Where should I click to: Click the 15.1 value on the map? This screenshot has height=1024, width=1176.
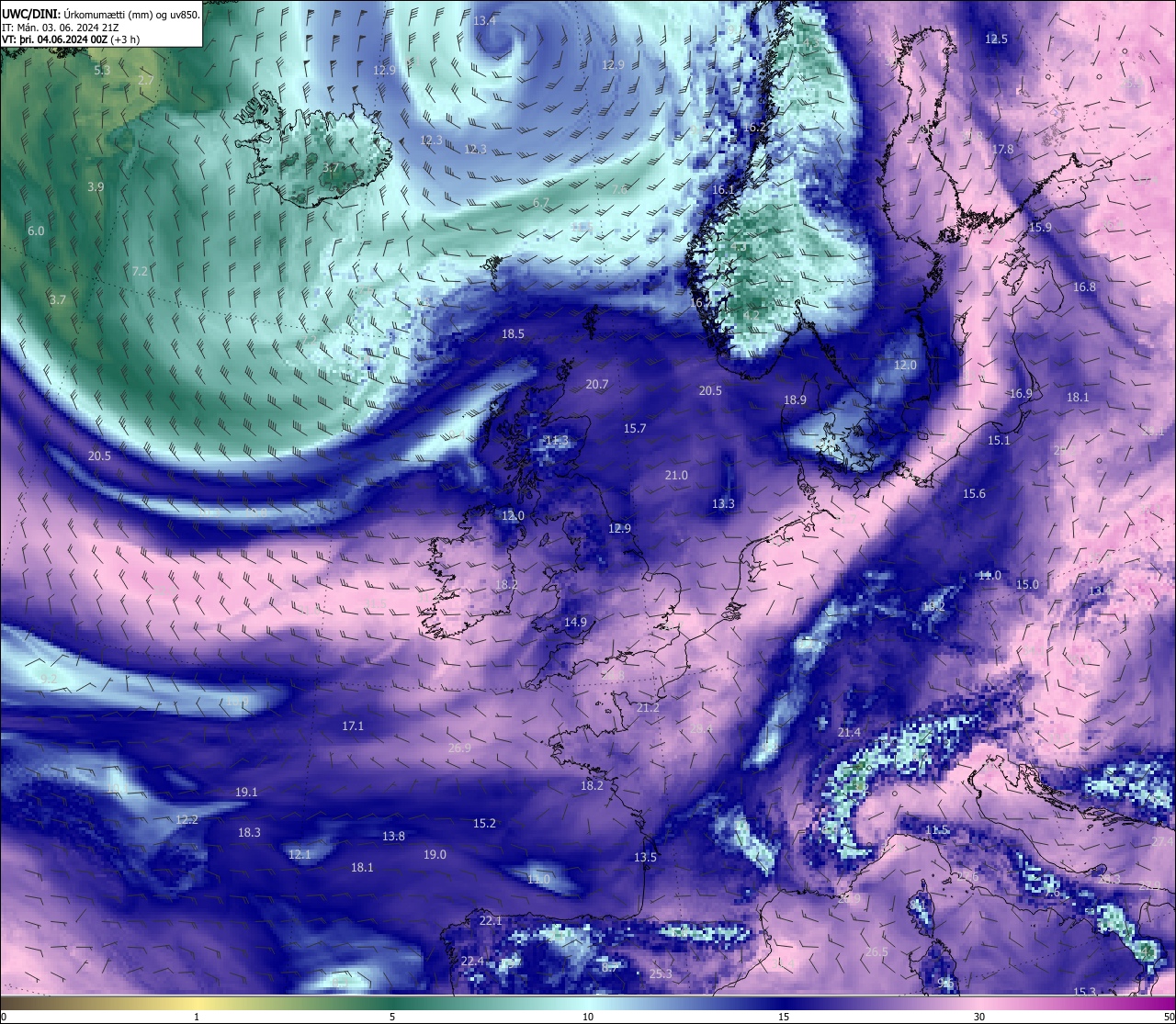[x=999, y=440]
